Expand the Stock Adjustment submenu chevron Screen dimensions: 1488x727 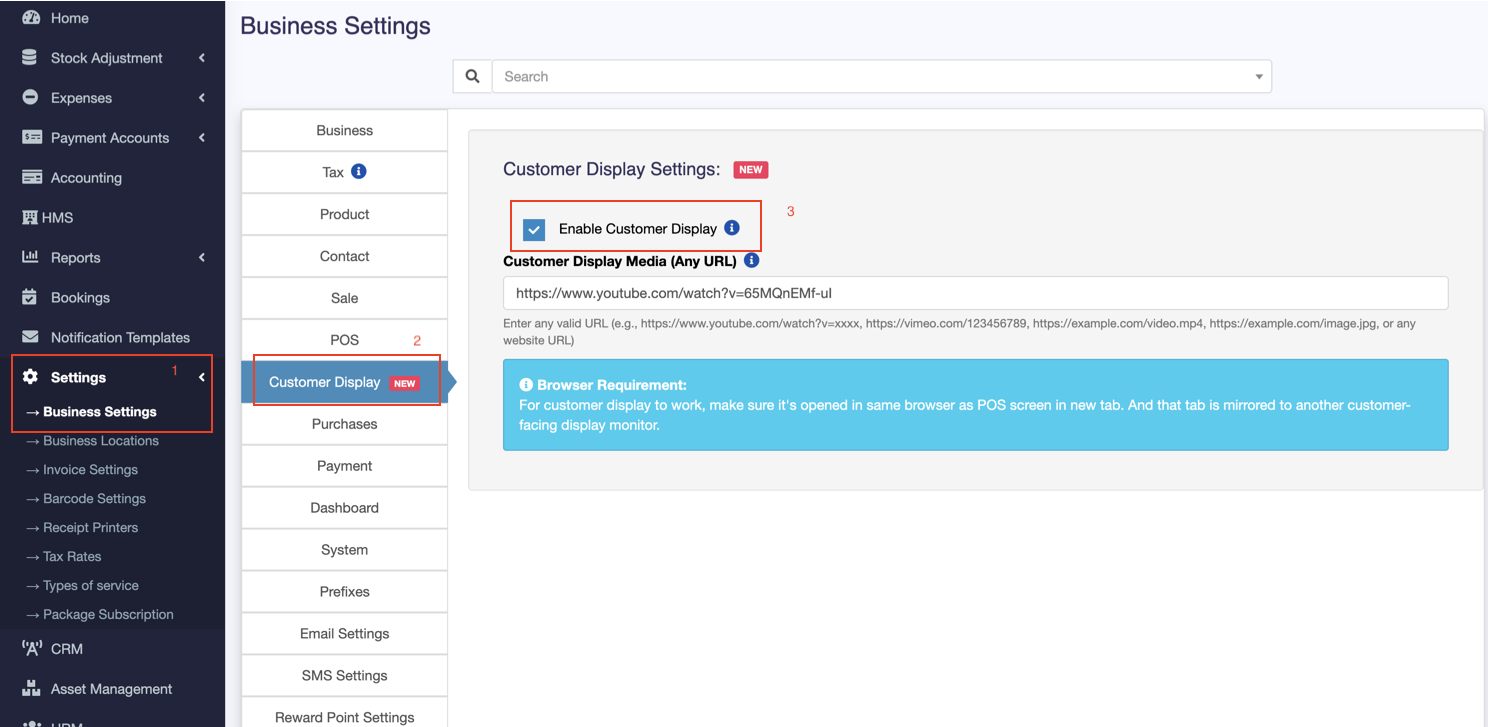(x=202, y=58)
